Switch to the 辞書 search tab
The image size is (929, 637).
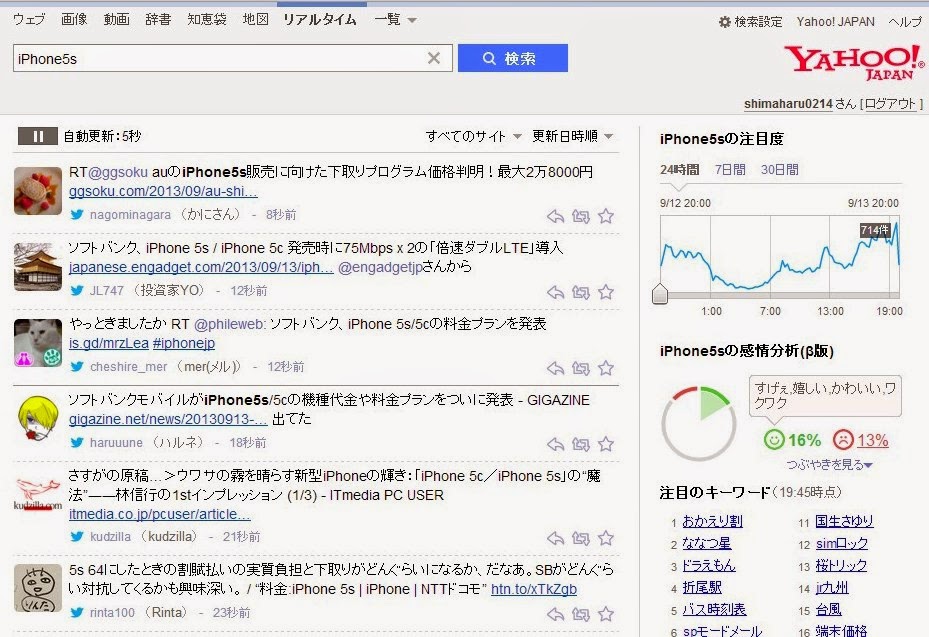[158, 20]
